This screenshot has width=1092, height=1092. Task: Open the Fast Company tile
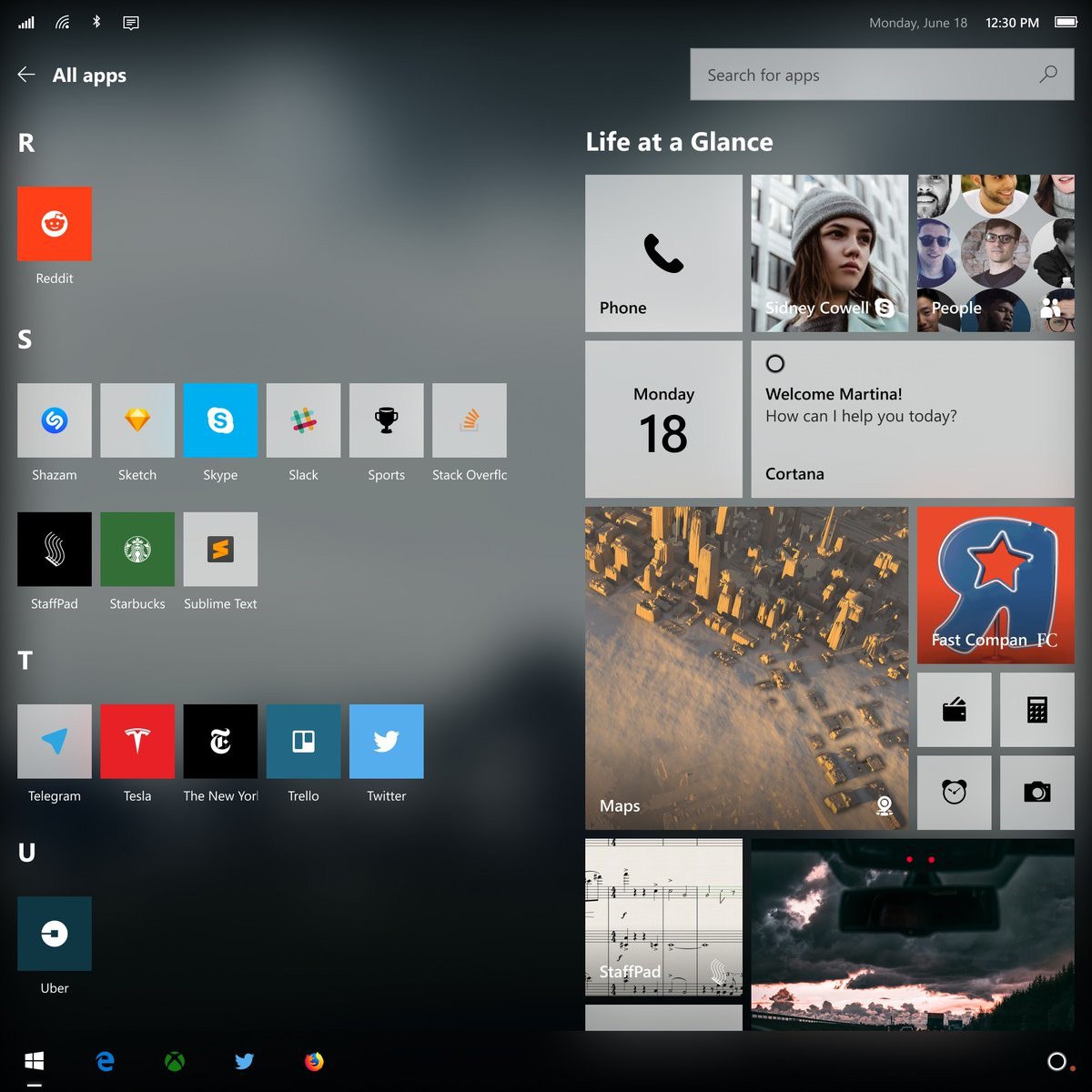(996, 585)
